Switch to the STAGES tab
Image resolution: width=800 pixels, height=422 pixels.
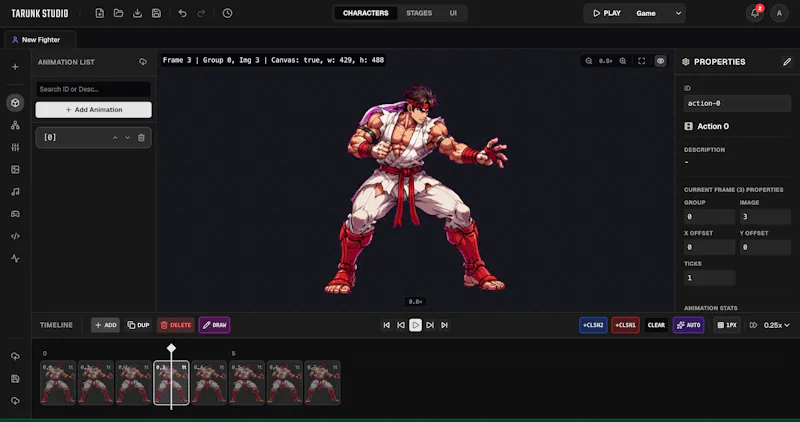click(x=419, y=13)
